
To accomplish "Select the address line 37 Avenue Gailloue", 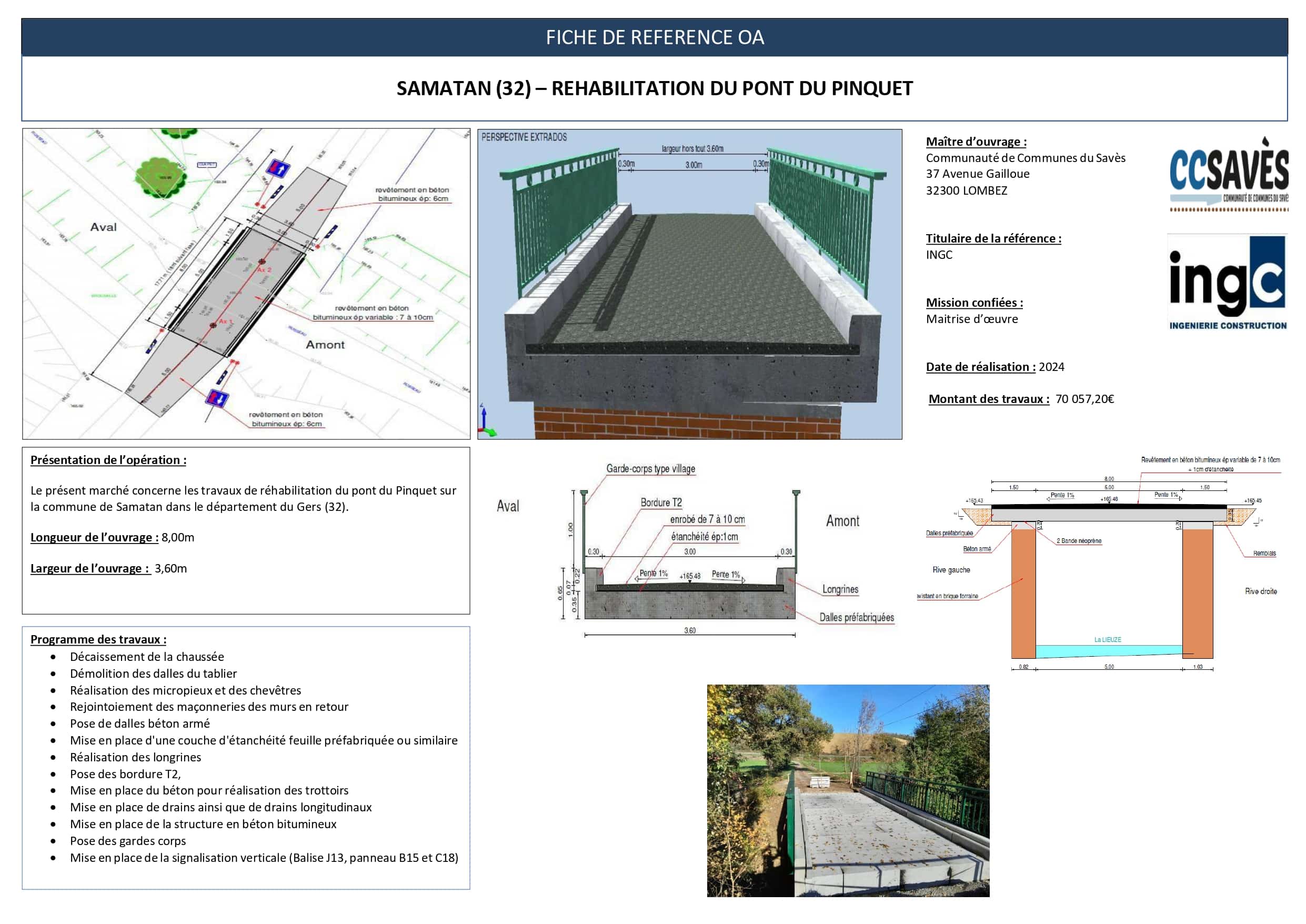I will pos(977,174).
